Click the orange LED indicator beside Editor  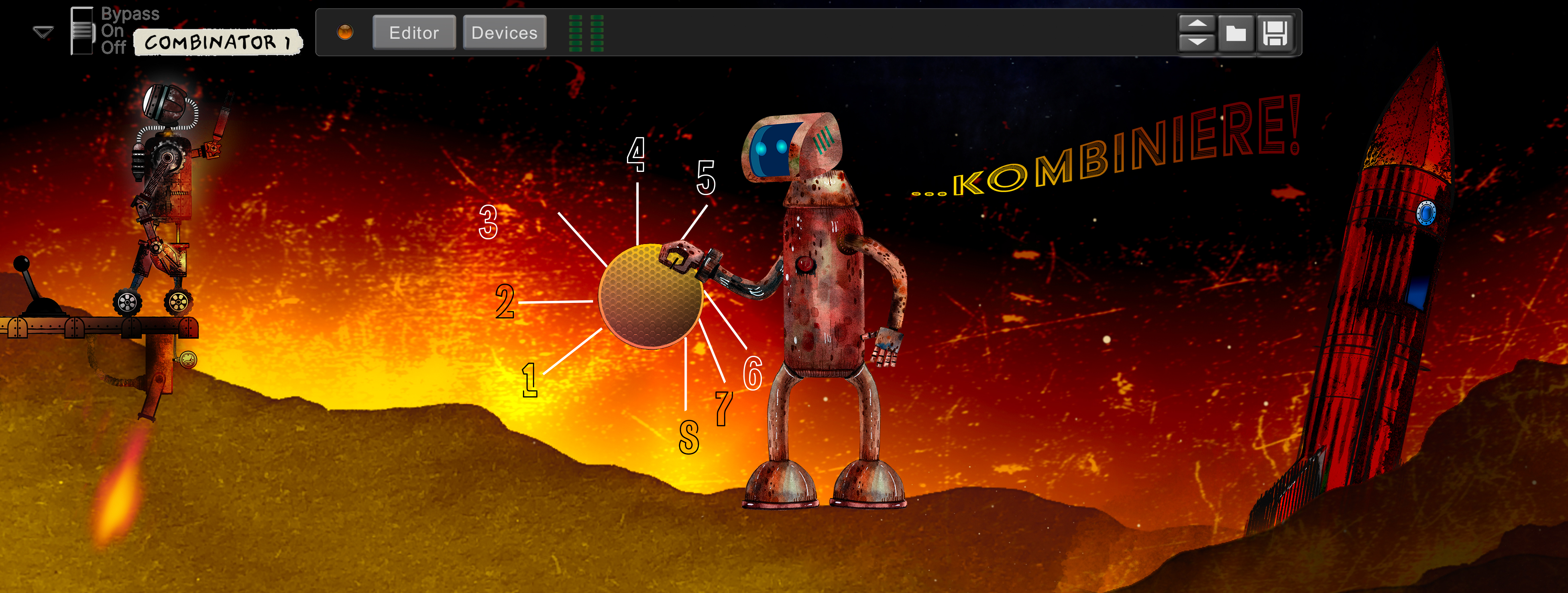click(x=345, y=32)
